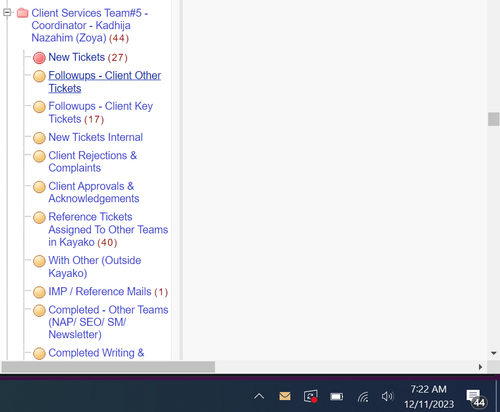Click the orange icon beside Client Approvals & Acknowledgements

39,187
